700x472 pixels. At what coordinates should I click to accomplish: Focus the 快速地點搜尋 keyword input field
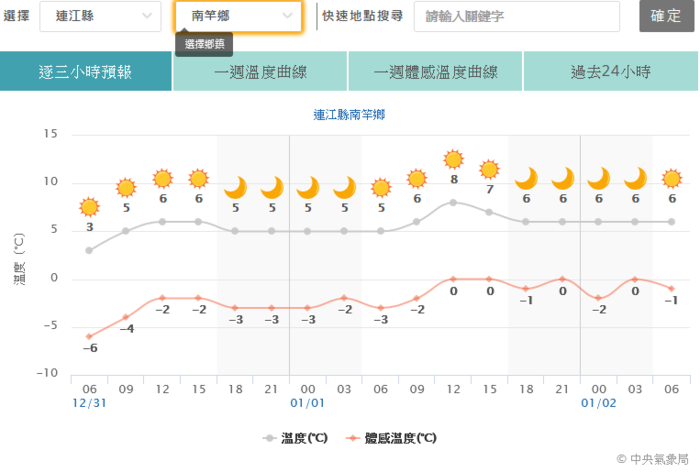pyautogui.click(x=517, y=17)
